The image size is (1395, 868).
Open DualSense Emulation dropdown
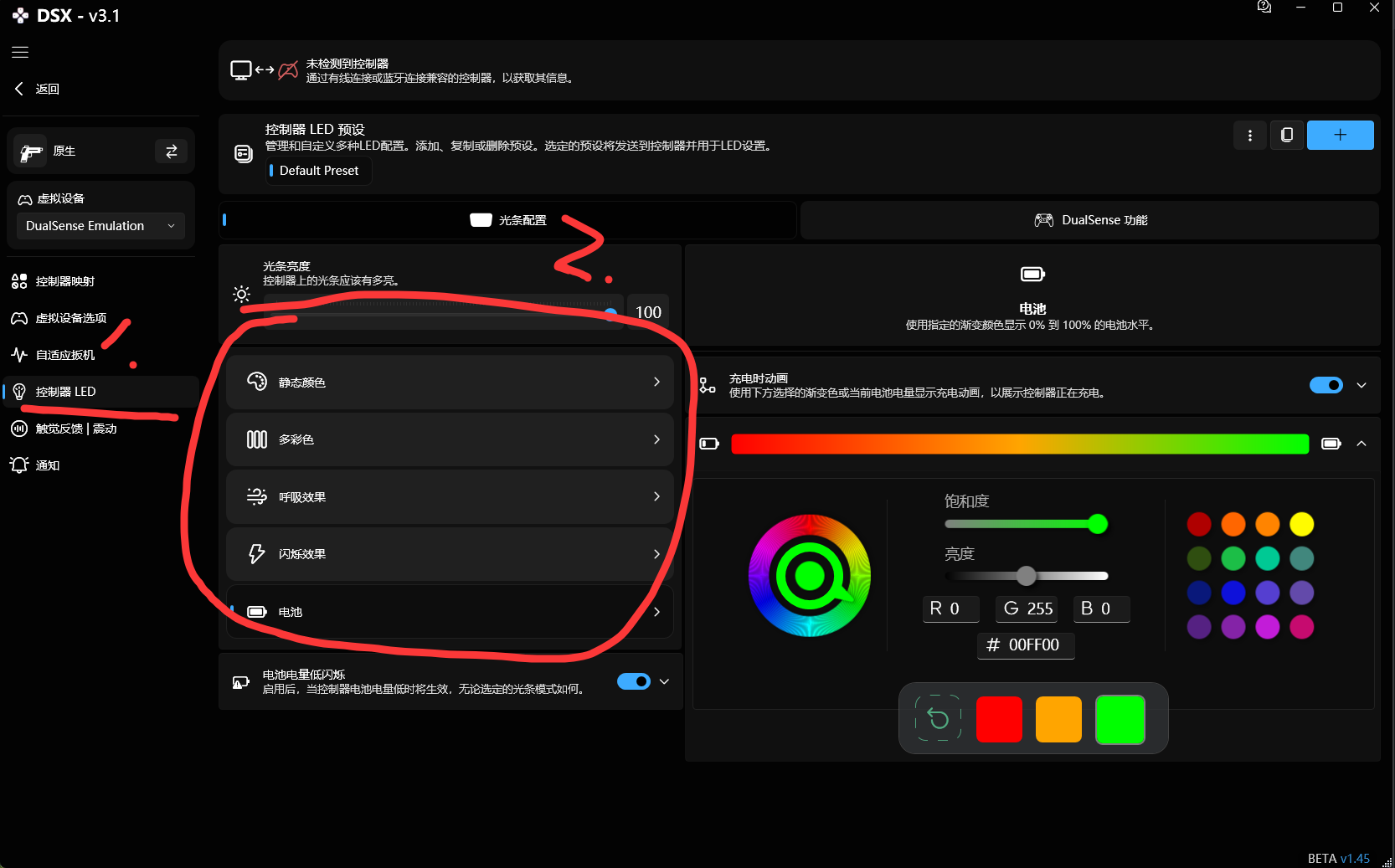[x=100, y=226]
